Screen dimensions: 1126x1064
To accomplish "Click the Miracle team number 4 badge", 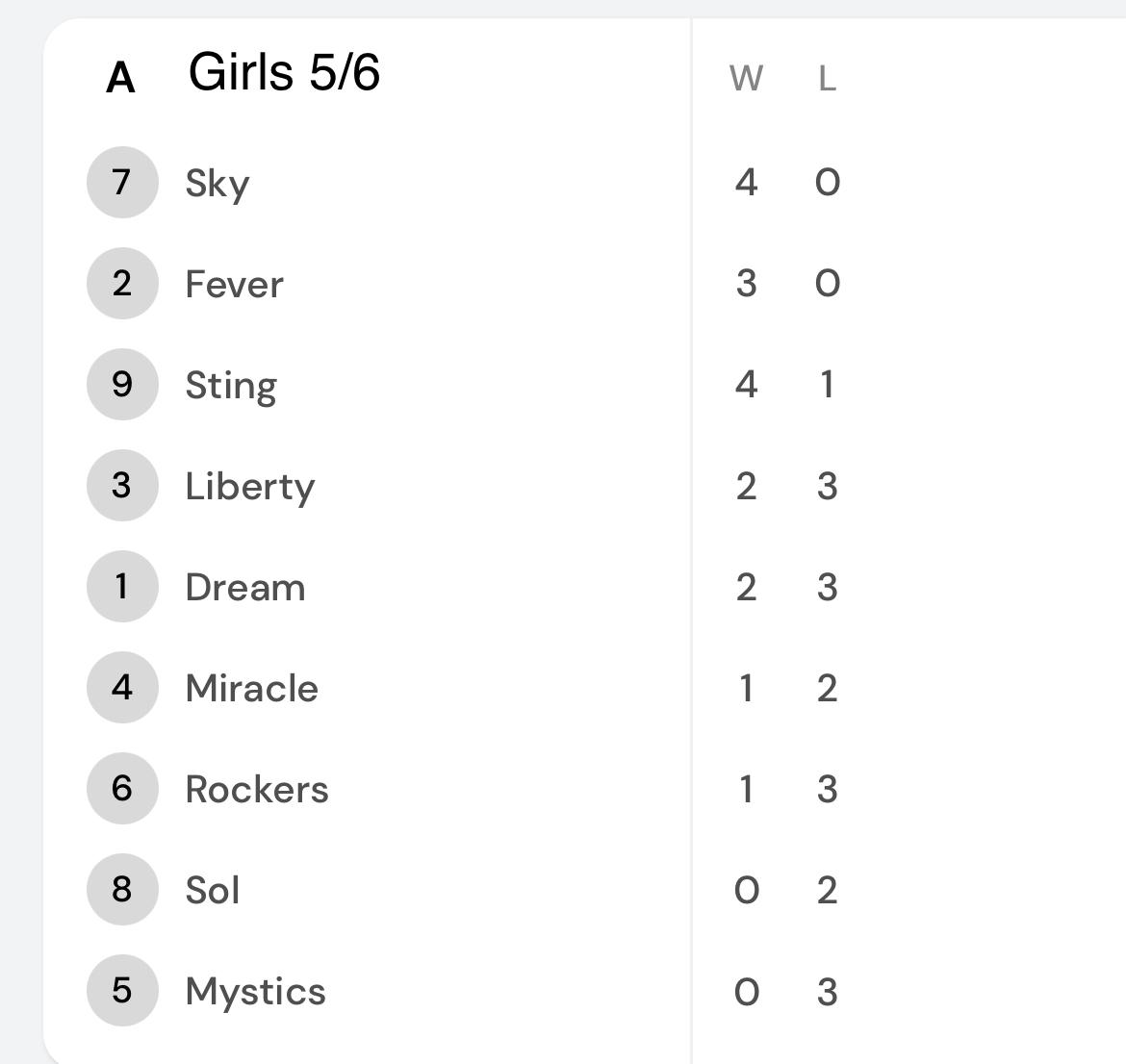I will click(x=122, y=687).
